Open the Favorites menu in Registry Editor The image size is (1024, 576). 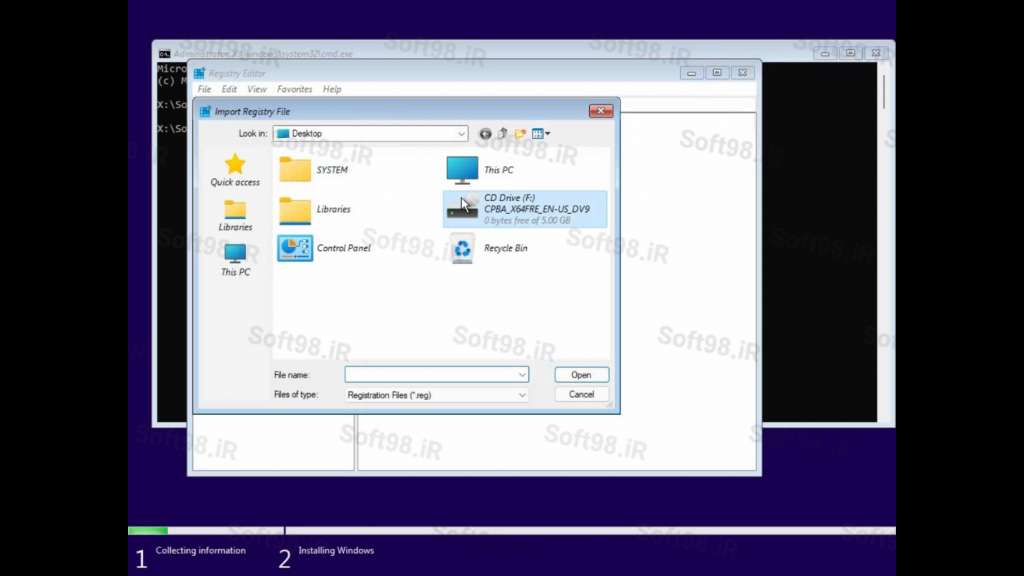pyautogui.click(x=295, y=89)
